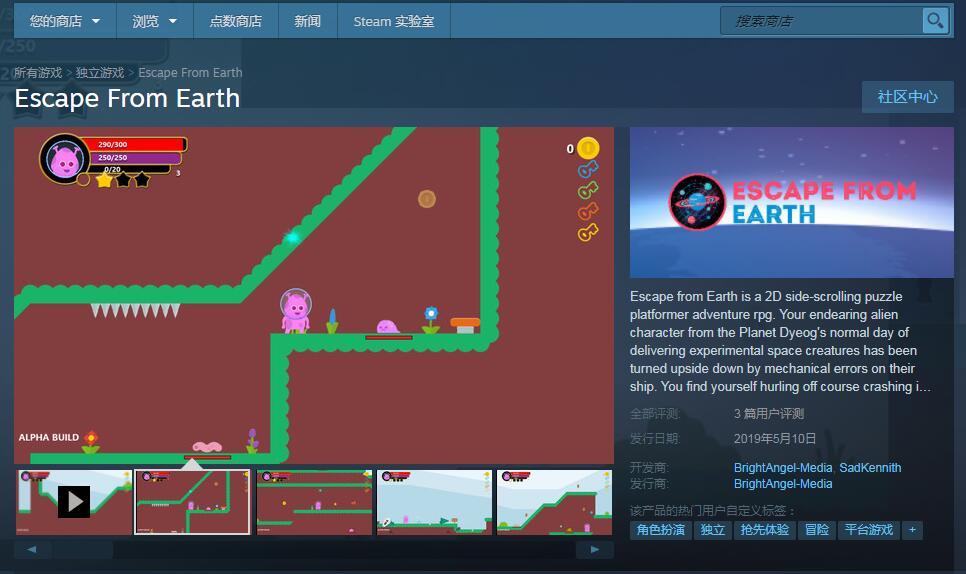The image size is (966, 574).
Task: Click the 所有游戏 breadcrumb link
Action: (38, 73)
